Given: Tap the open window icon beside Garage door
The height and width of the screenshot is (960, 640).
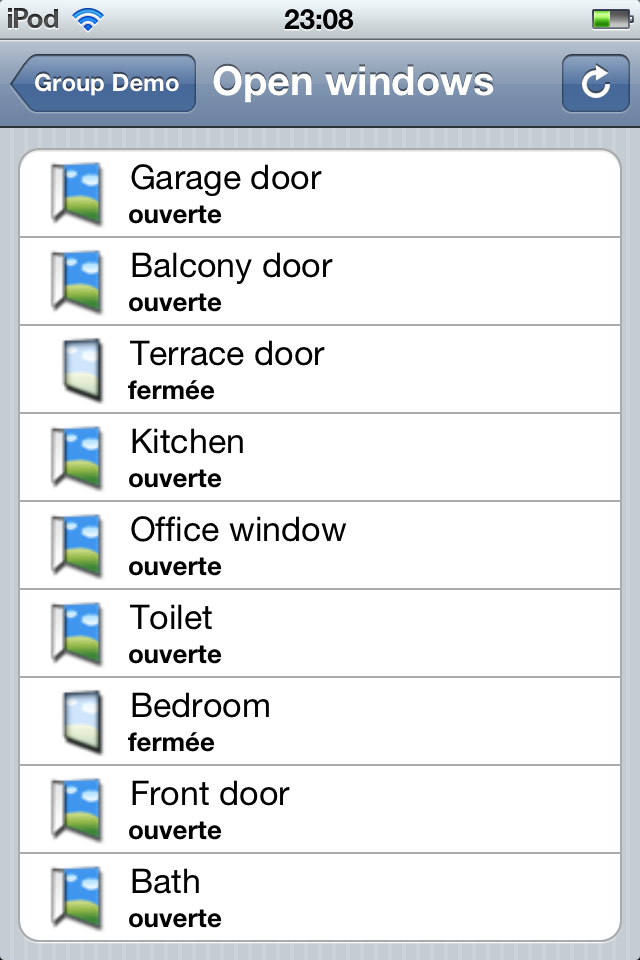Looking at the screenshot, I should (x=77, y=194).
